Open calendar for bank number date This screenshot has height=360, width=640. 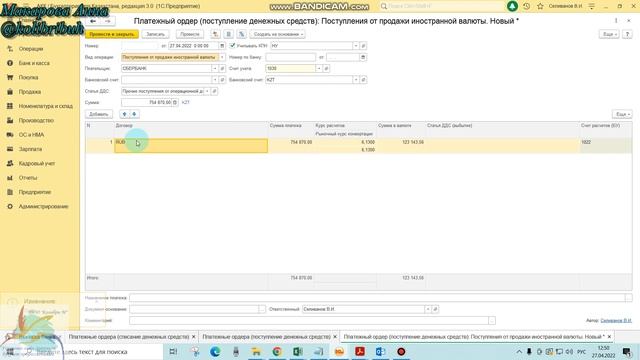[x=363, y=57]
